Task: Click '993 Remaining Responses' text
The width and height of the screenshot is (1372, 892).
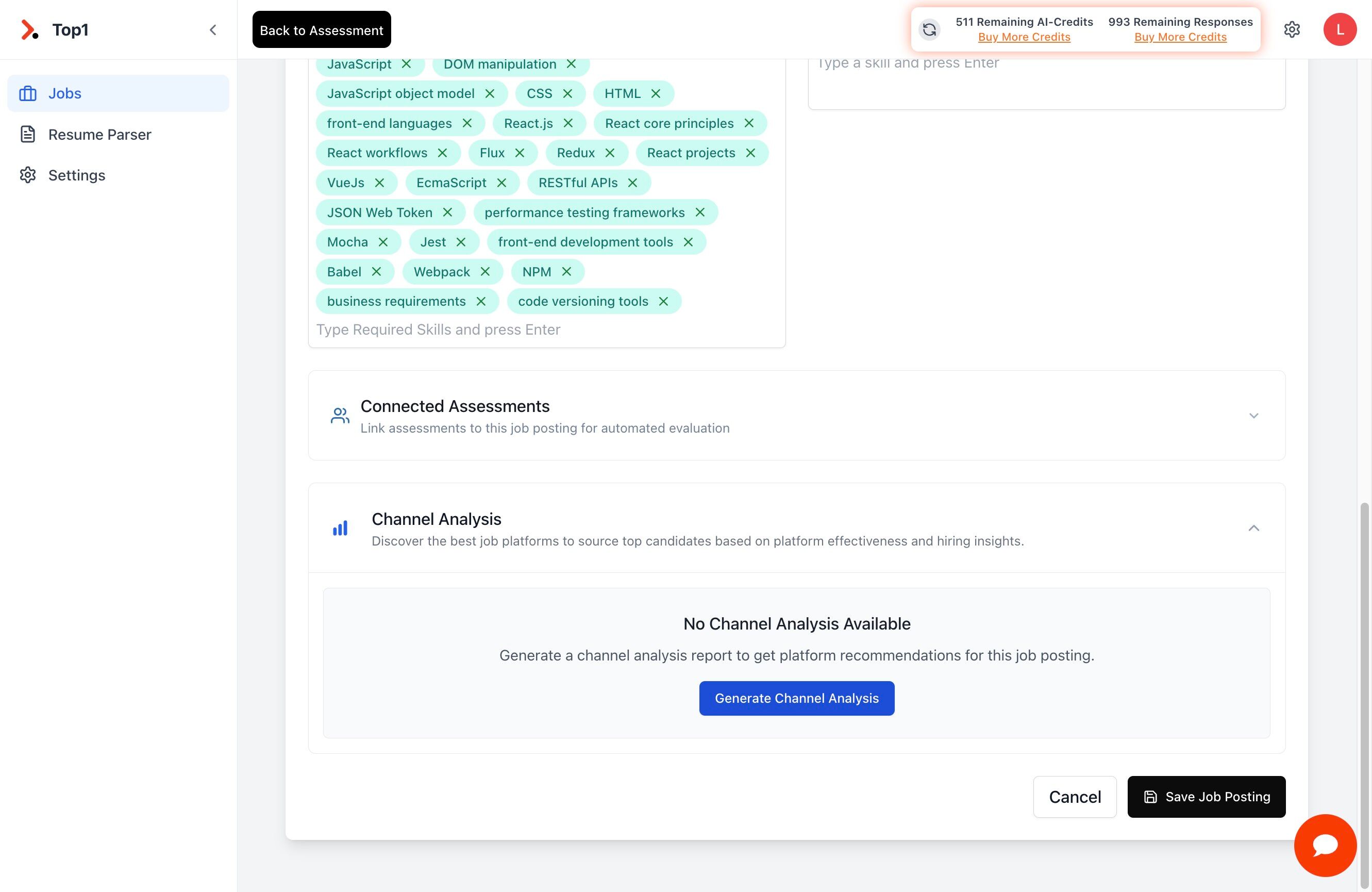Action: click(x=1180, y=22)
